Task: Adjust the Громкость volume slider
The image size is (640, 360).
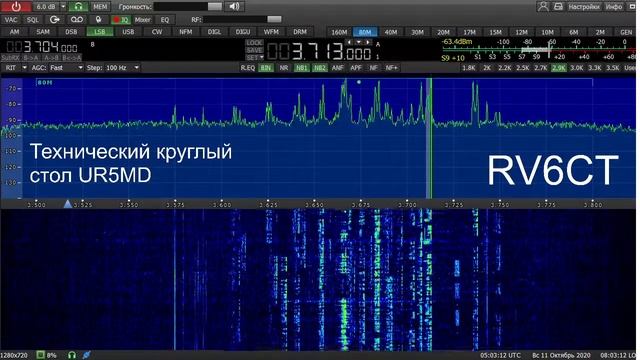Action: point(188,7)
